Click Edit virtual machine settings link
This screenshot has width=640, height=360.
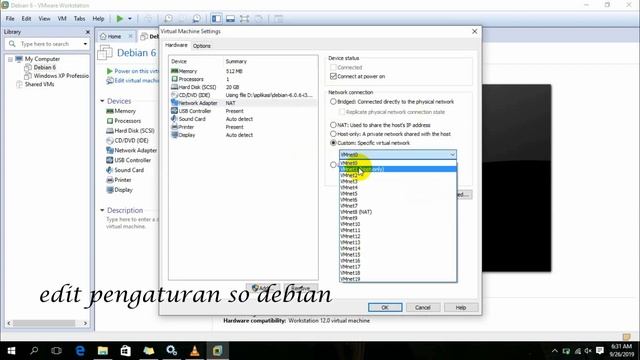point(133,80)
